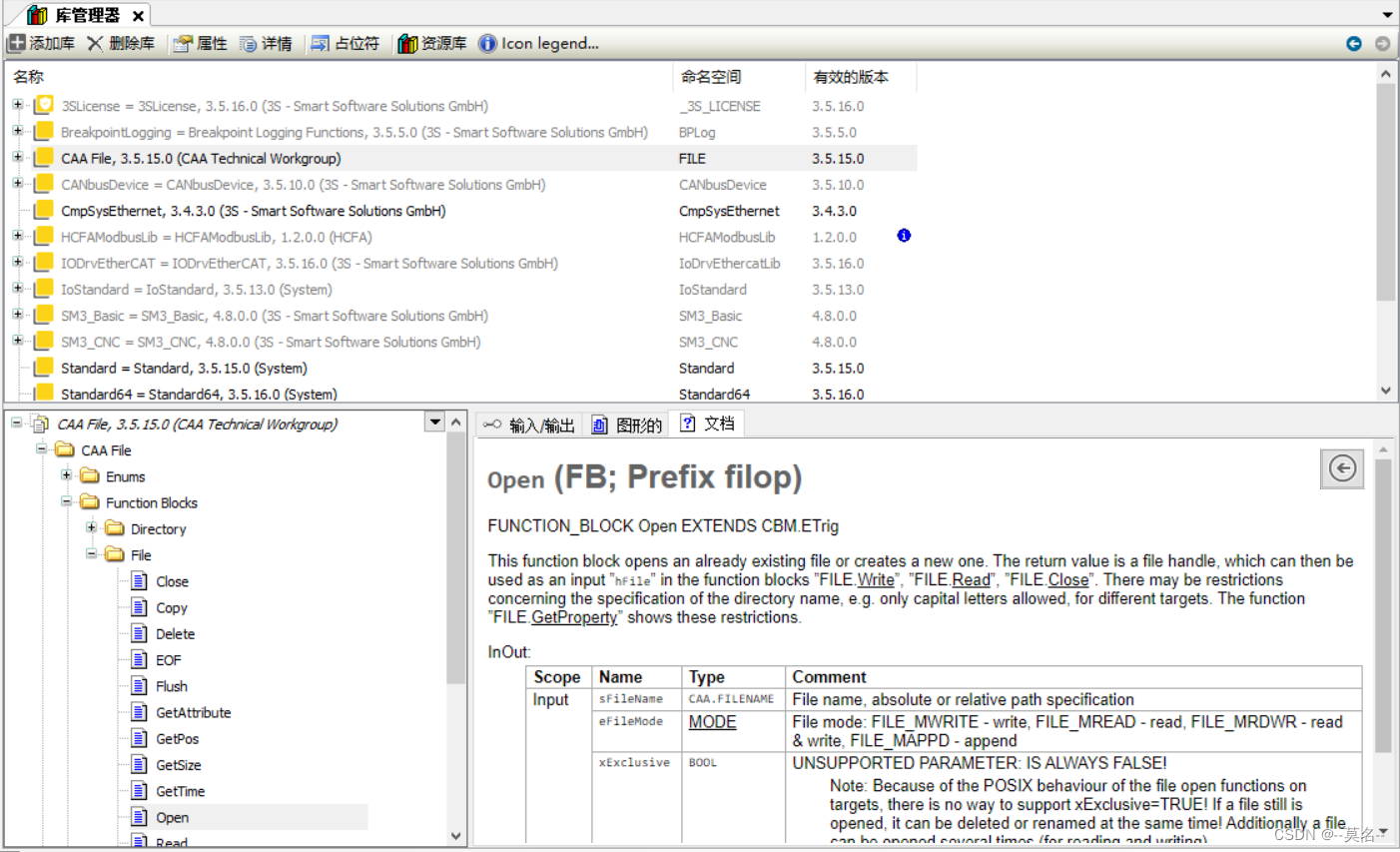Select the 库管理器 tab

pos(85,15)
